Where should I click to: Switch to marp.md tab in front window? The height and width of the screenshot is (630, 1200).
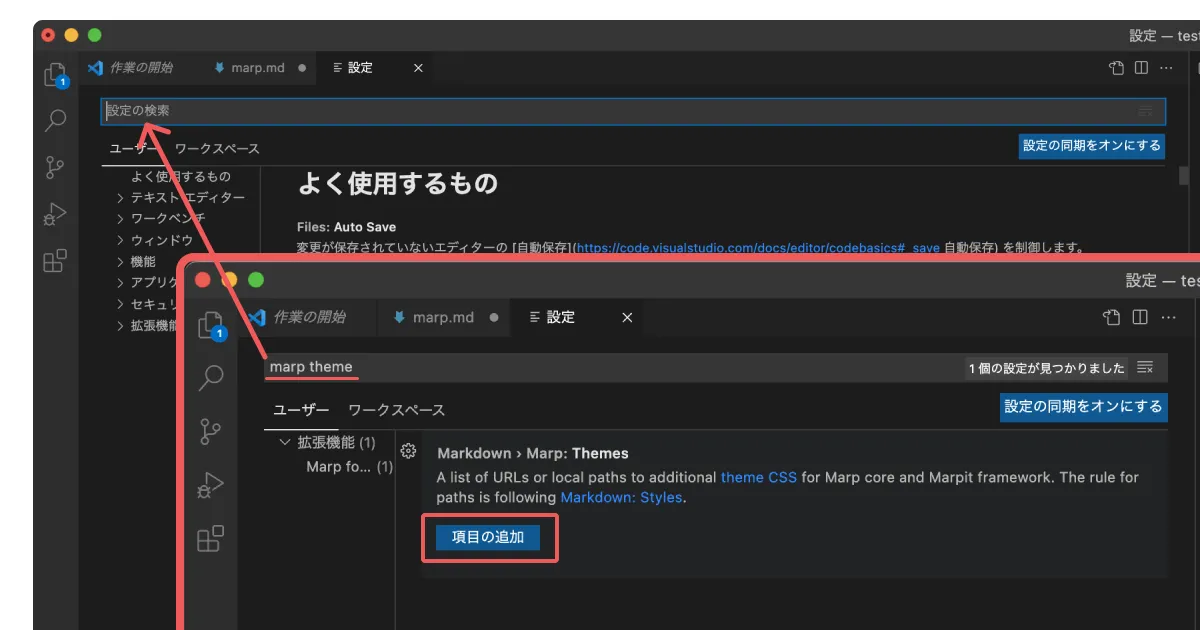[x=444, y=317]
